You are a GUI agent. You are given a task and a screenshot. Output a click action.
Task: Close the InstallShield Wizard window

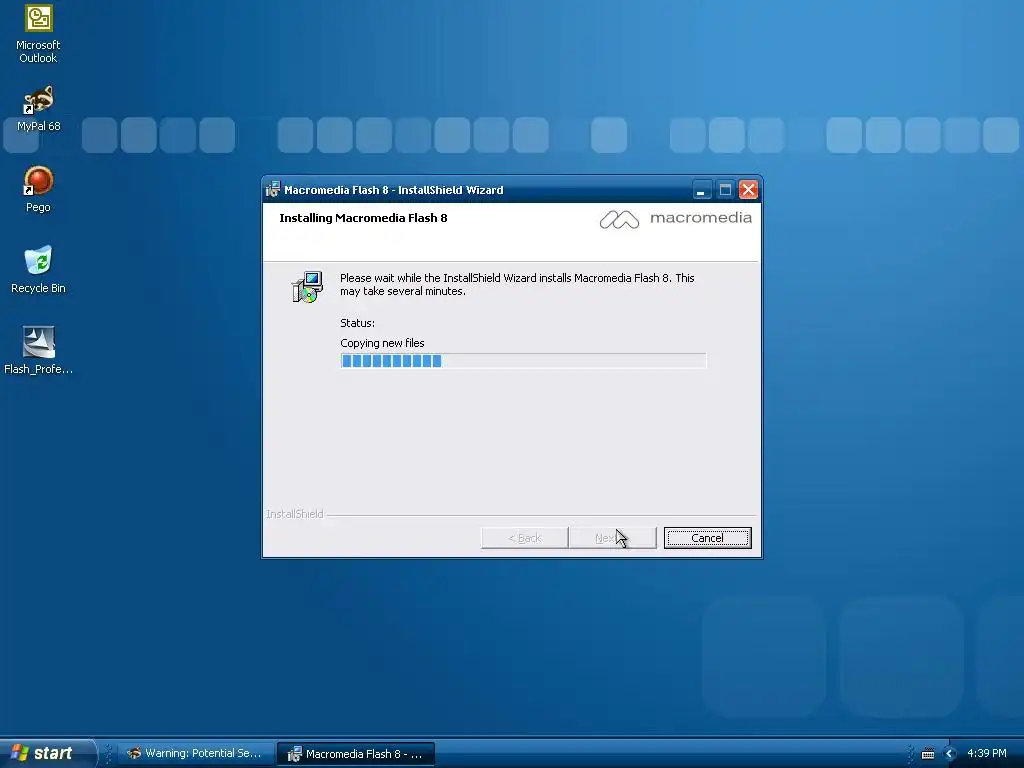pyautogui.click(x=748, y=190)
